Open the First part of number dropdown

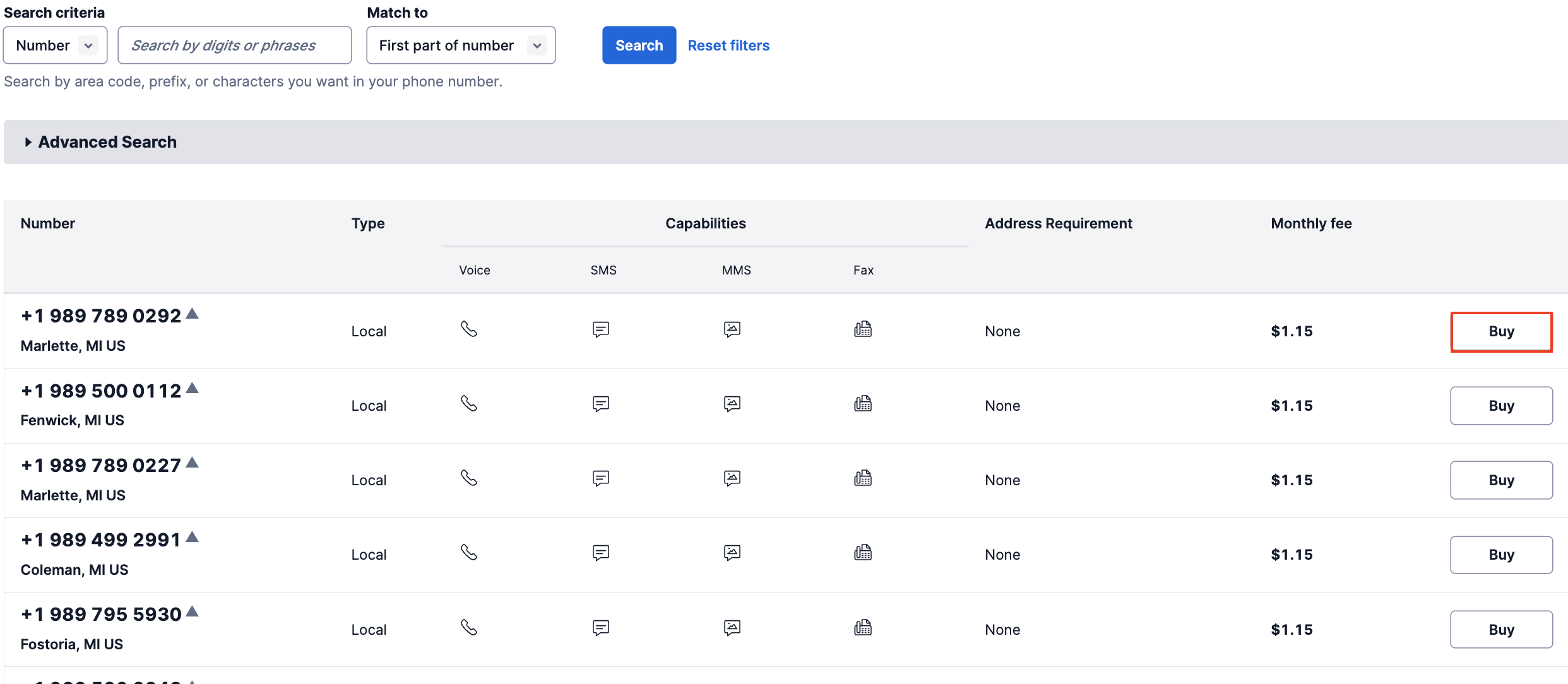click(461, 45)
